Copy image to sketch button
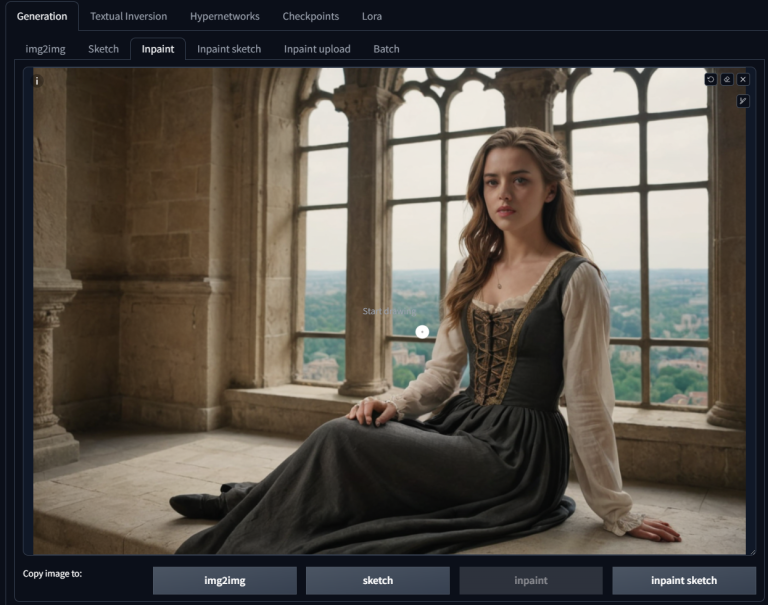The image size is (768, 605). click(x=377, y=580)
